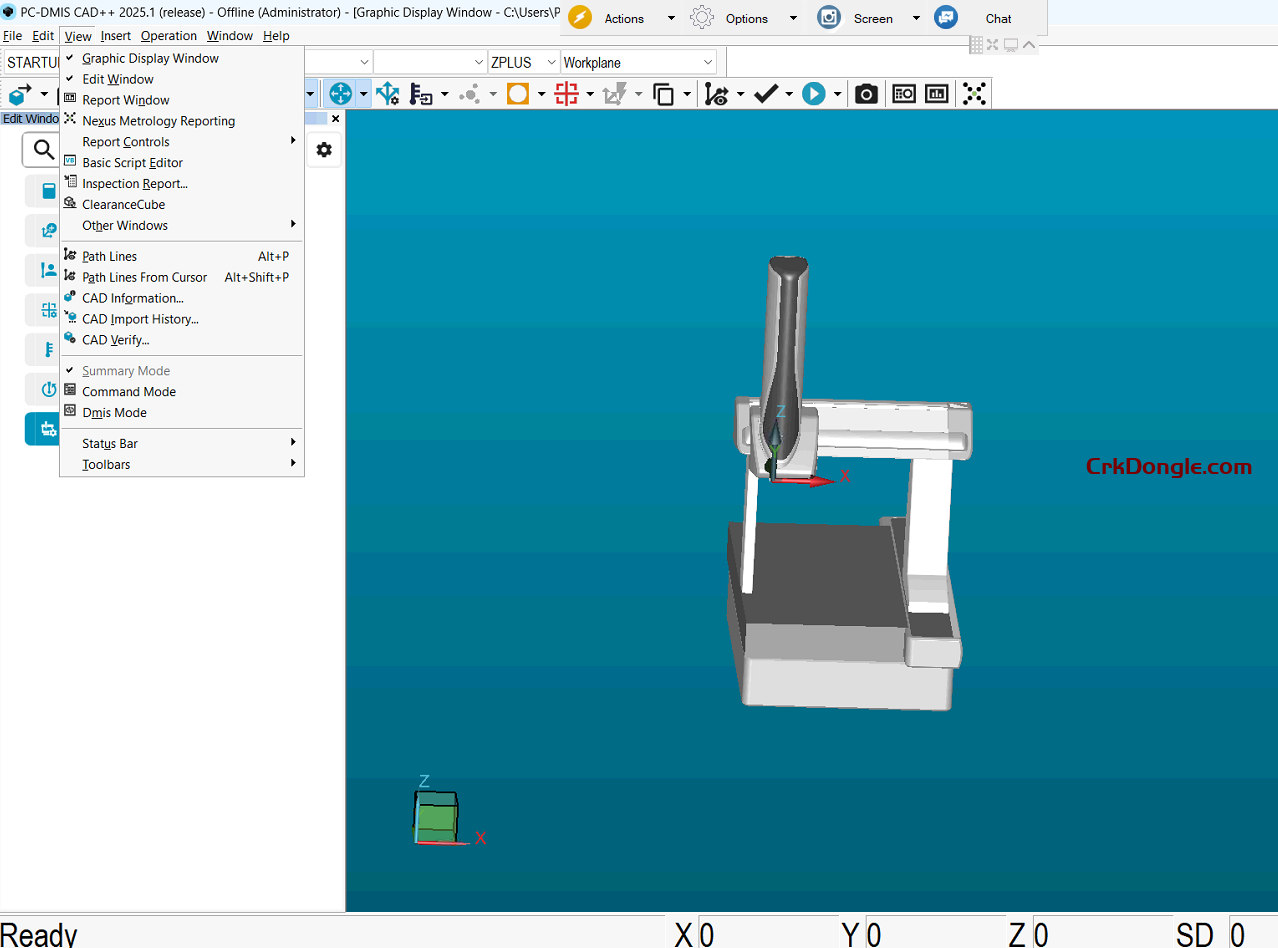Screen dimensions: 1278x948
Task: Click the camera screenshot capture icon
Action: coord(866,93)
